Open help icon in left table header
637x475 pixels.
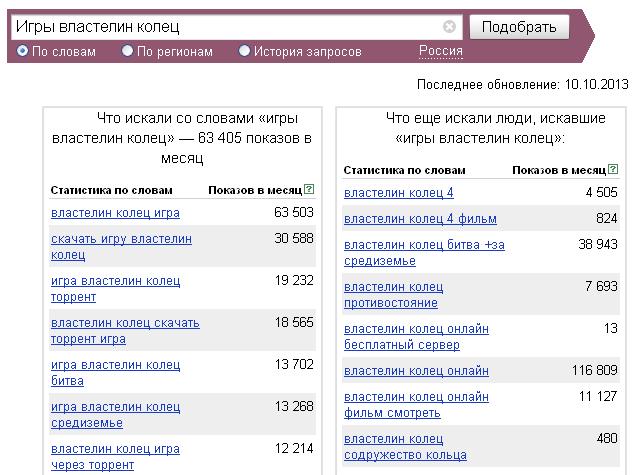click(309, 189)
